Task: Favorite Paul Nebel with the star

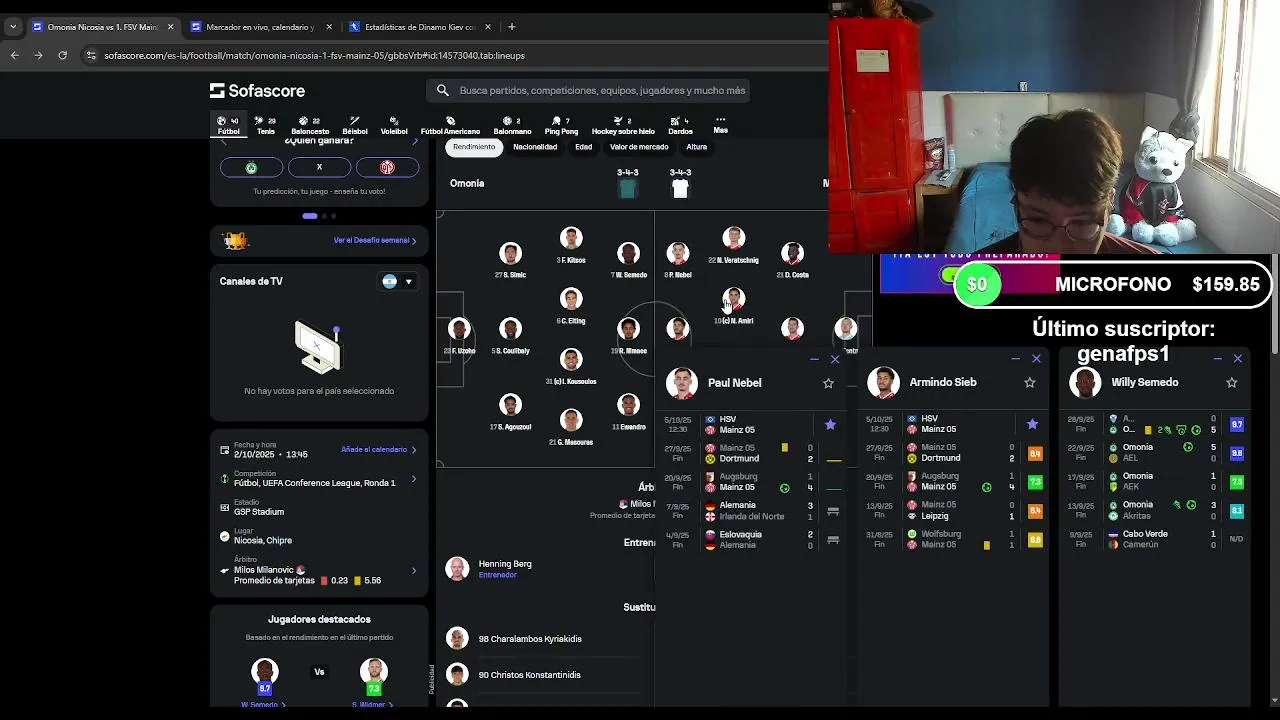Action: [x=828, y=383]
